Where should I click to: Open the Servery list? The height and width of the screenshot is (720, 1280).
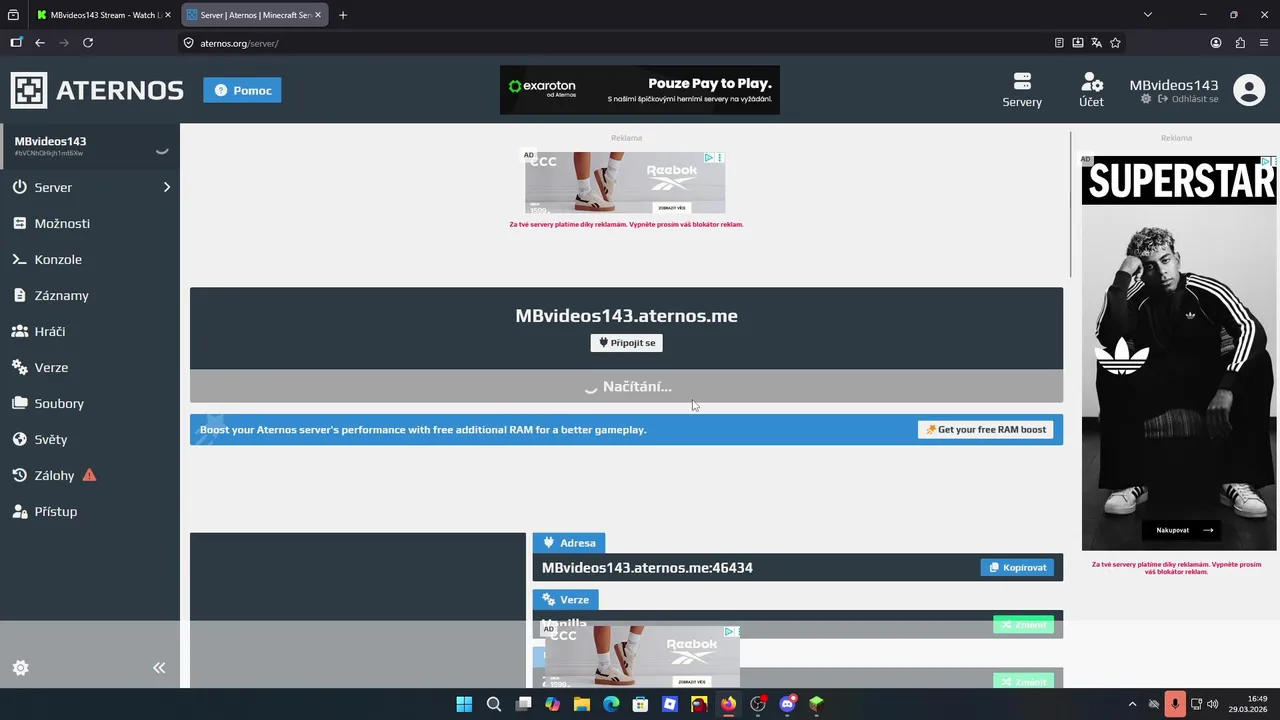pos(1022,90)
